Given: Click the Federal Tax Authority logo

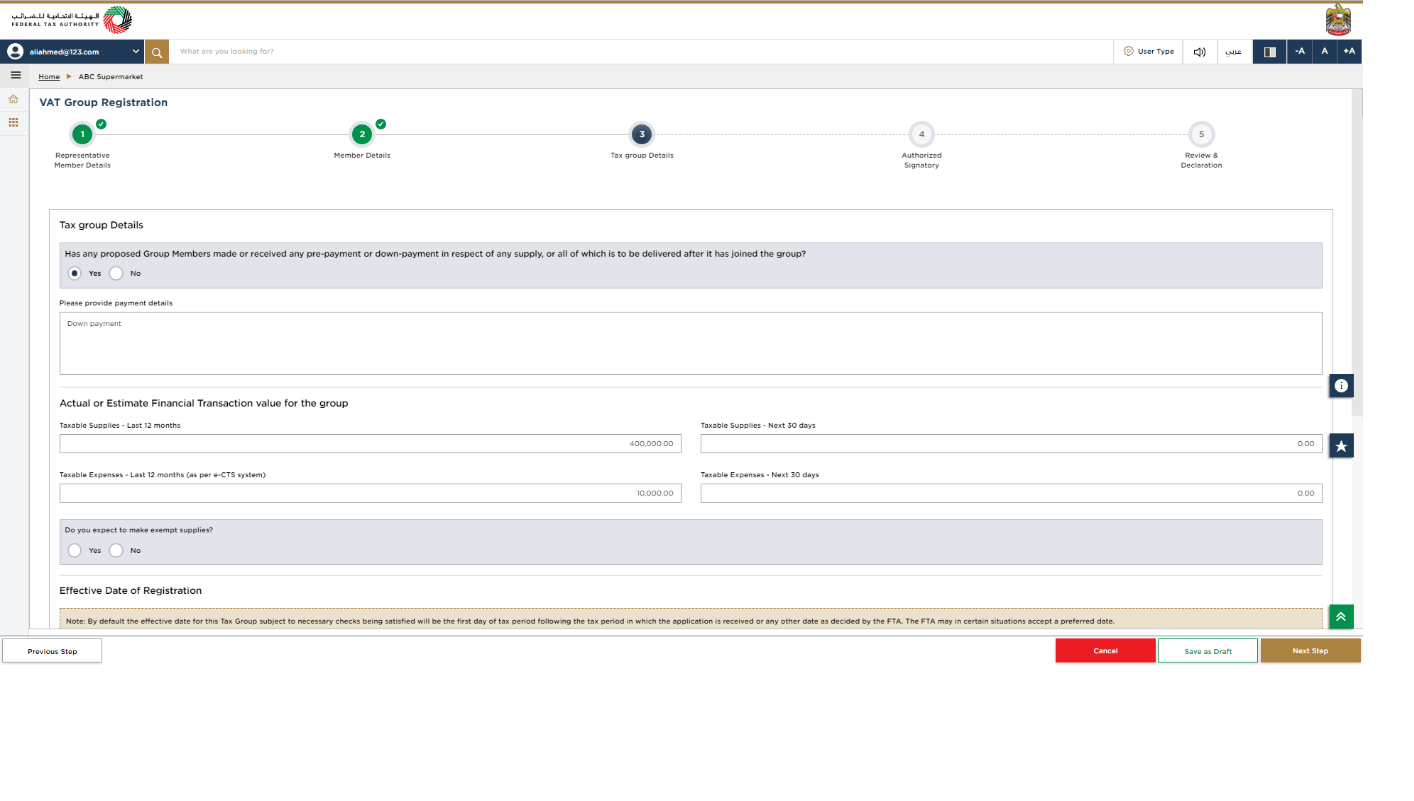Looking at the screenshot, I should click(x=72, y=20).
